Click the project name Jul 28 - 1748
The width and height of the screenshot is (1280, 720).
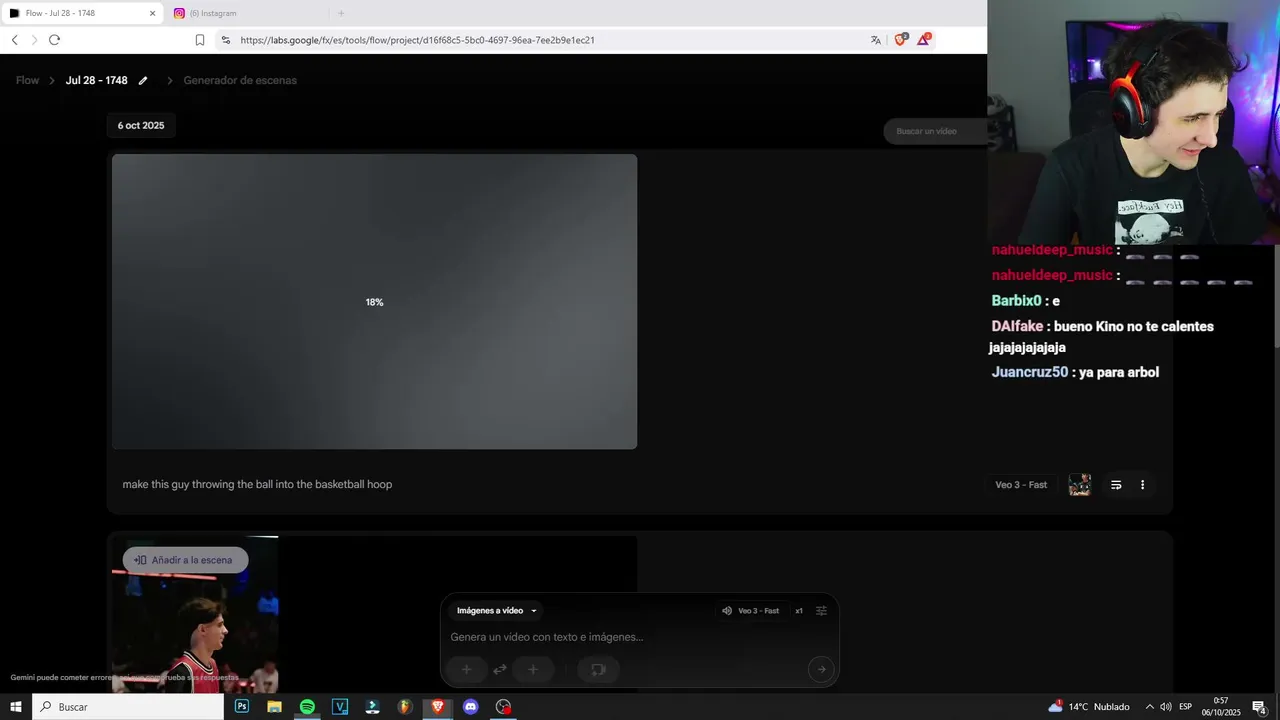[x=96, y=80]
